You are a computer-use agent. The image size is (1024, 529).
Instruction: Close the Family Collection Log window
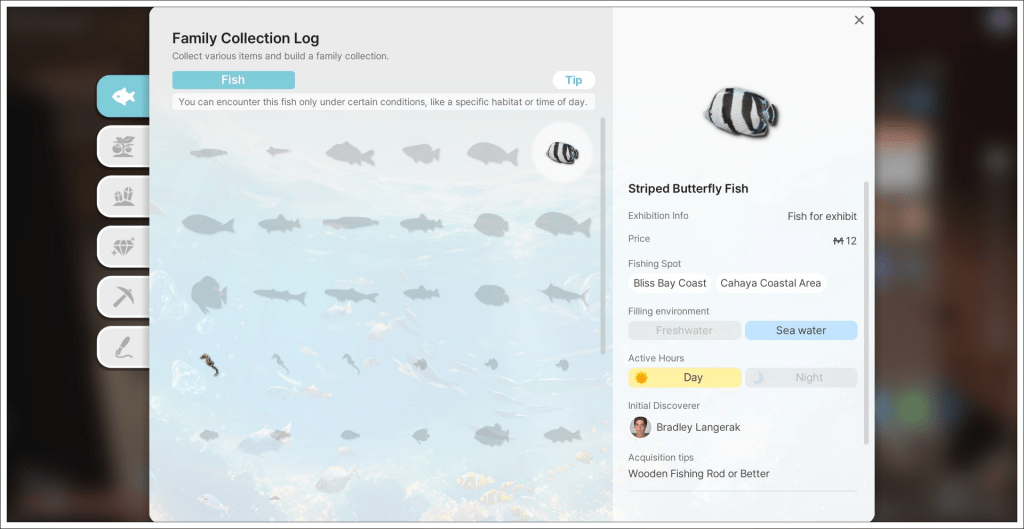point(859,20)
